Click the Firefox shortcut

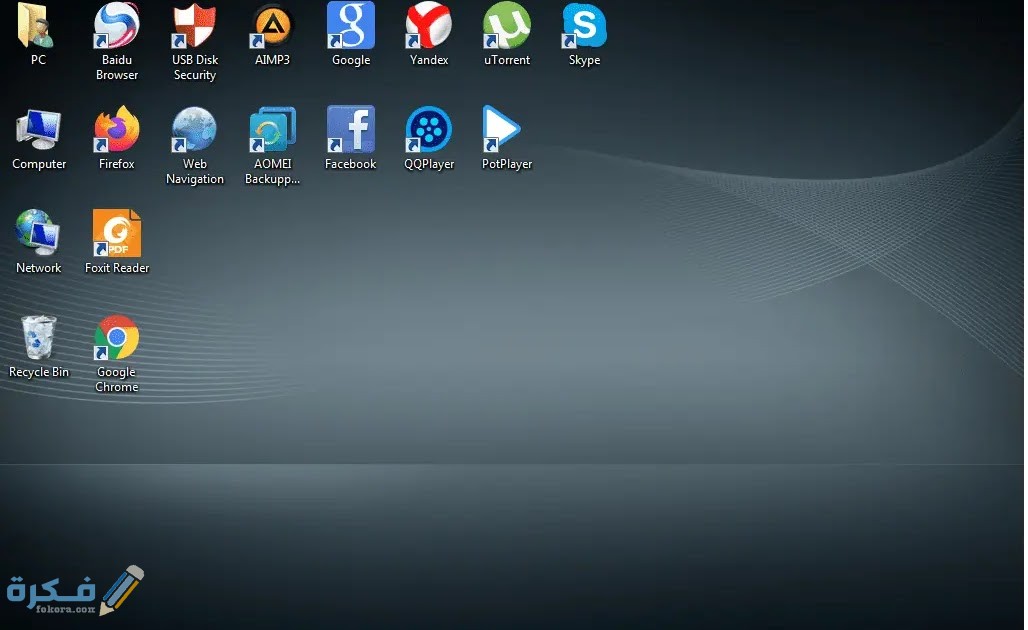117,131
